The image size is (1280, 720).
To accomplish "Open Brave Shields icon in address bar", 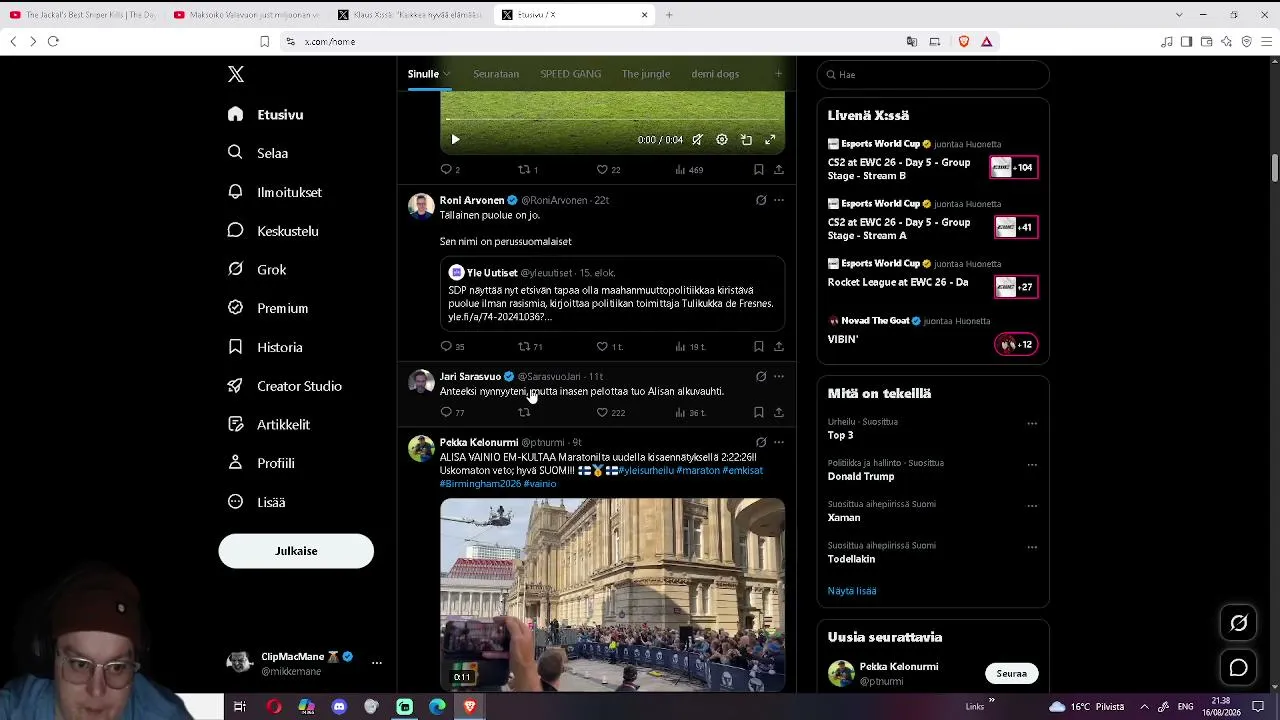I will [x=964, y=42].
